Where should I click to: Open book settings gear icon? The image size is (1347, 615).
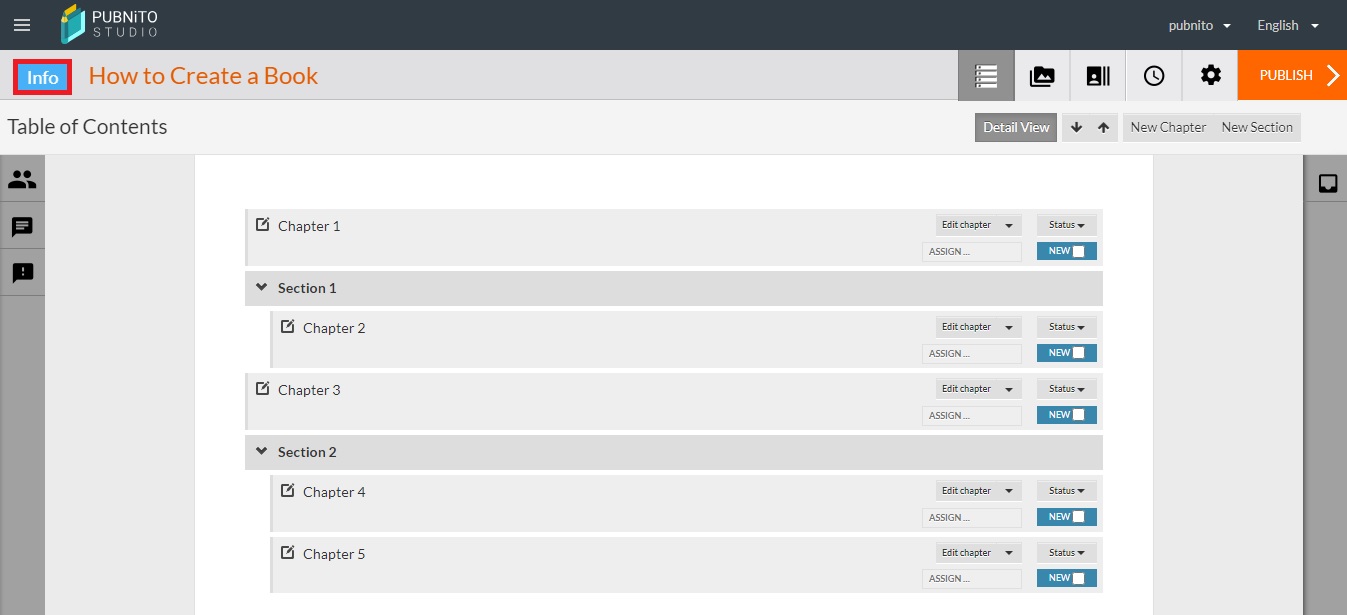pyautogui.click(x=1210, y=76)
